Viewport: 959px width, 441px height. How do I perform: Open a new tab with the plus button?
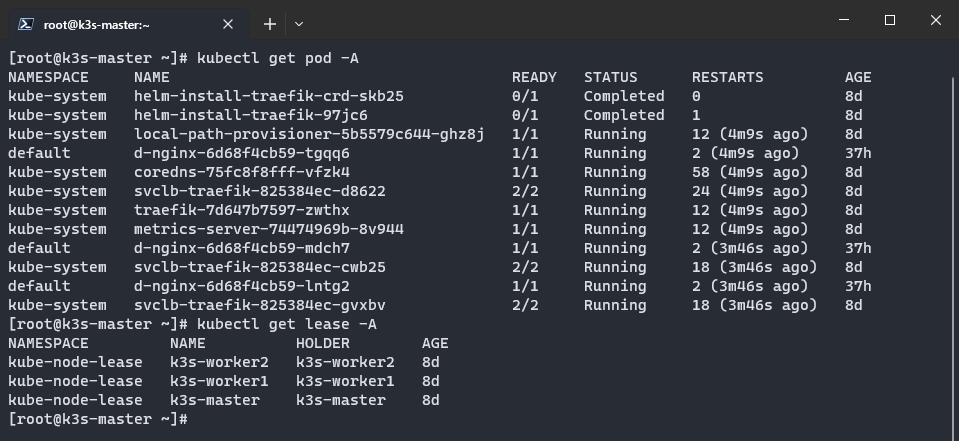click(x=269, y=24)
